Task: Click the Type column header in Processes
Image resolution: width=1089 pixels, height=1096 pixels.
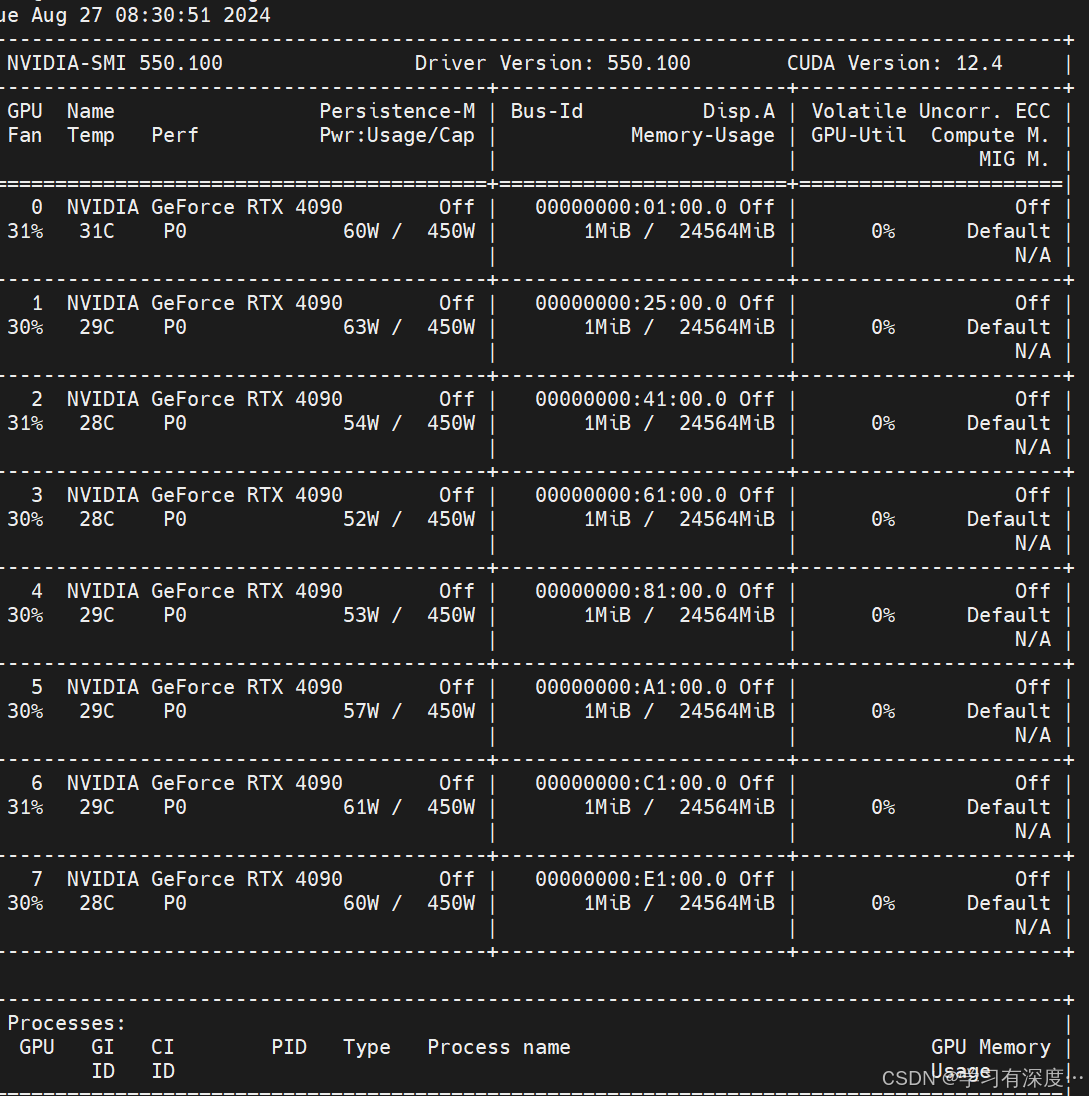Action: coord(366,1047)
